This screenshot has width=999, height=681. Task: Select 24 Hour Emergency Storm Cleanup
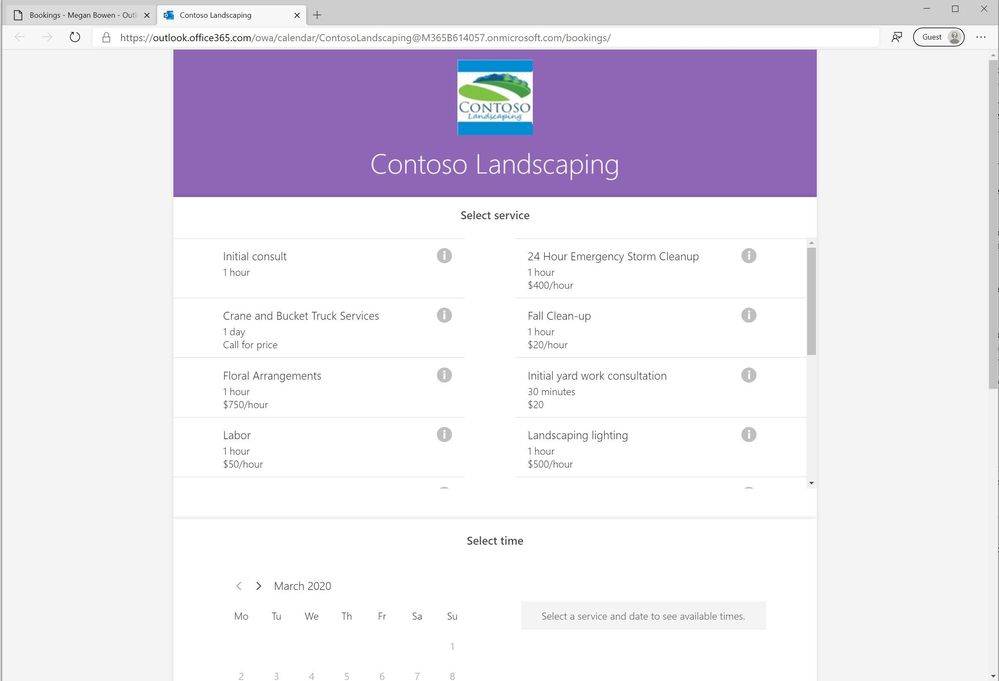(661, 268)
